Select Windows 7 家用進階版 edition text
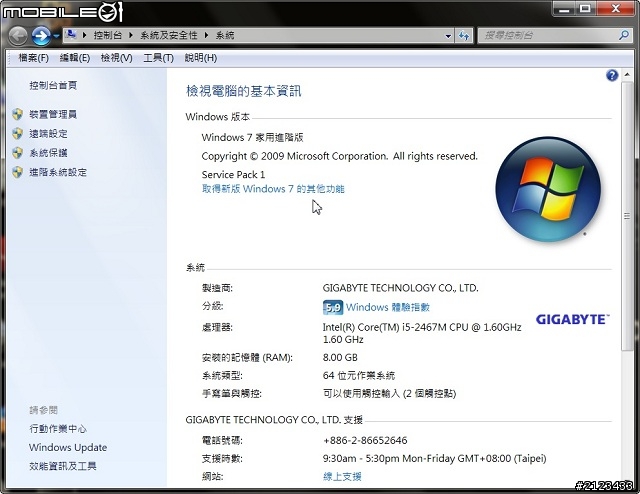The width and height of the screenshot is (640, 494). pos(252,138)
